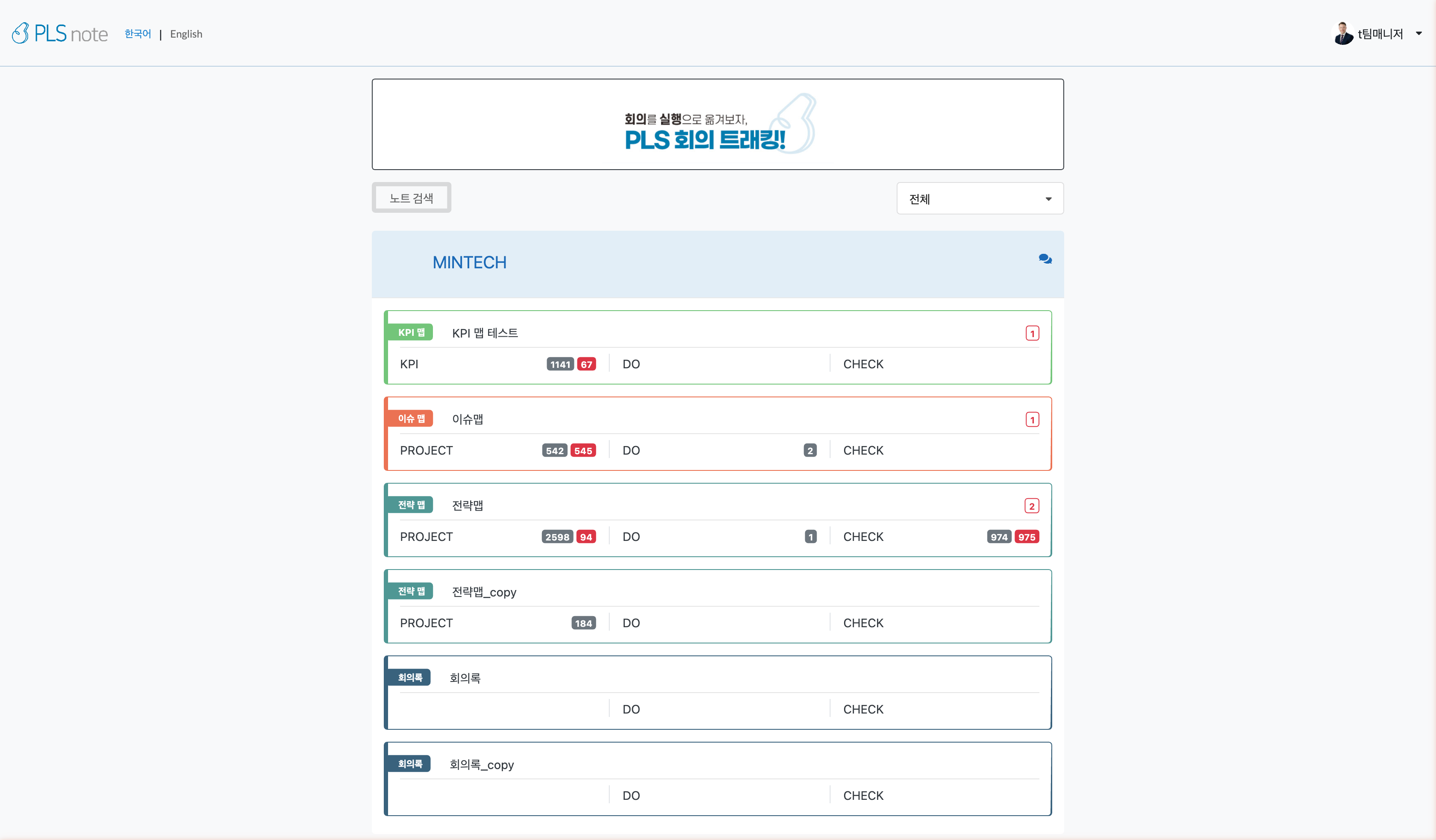Click red notification badge on KPI 맵 테스트
The height and width of the screenshot is (840, 1436).
(1032, 333)
